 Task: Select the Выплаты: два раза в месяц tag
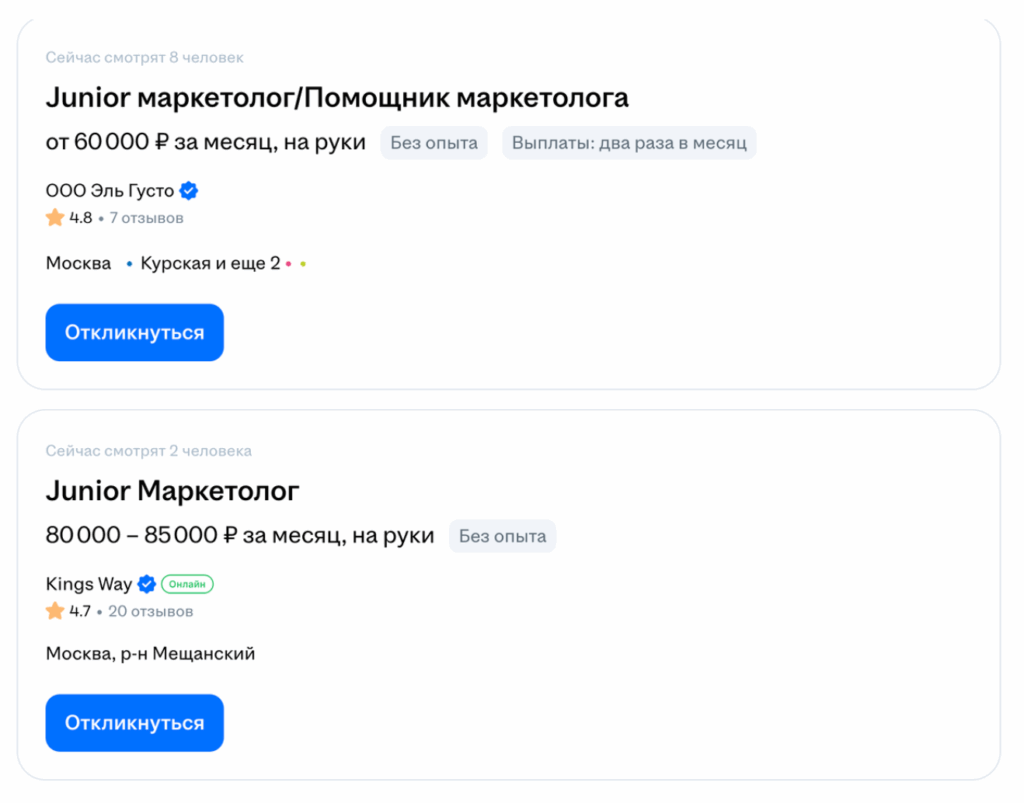(629, 142)
